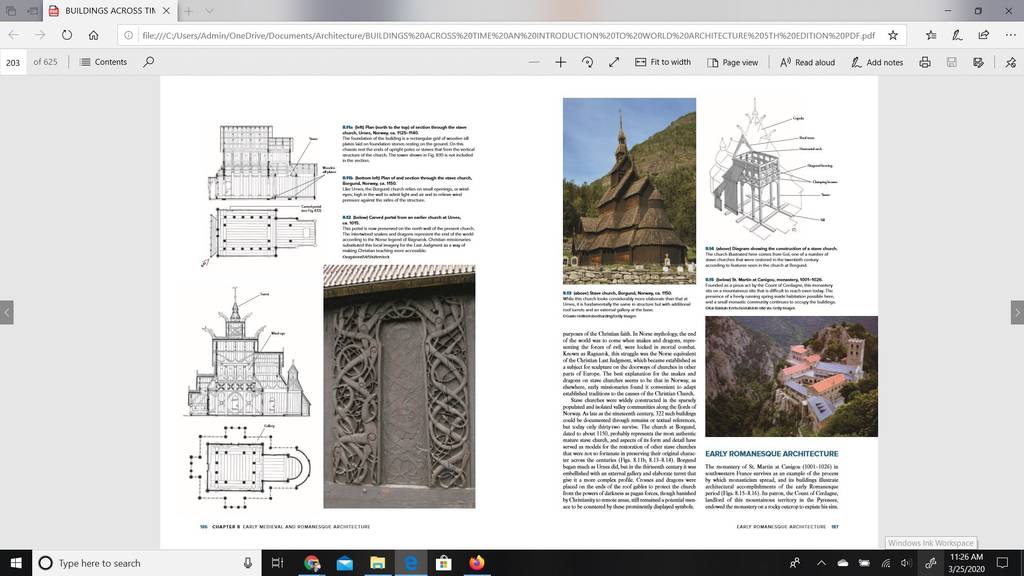Click Fit to width
1024x576 pixels.
pyautogui.click(x=663, y=62)
